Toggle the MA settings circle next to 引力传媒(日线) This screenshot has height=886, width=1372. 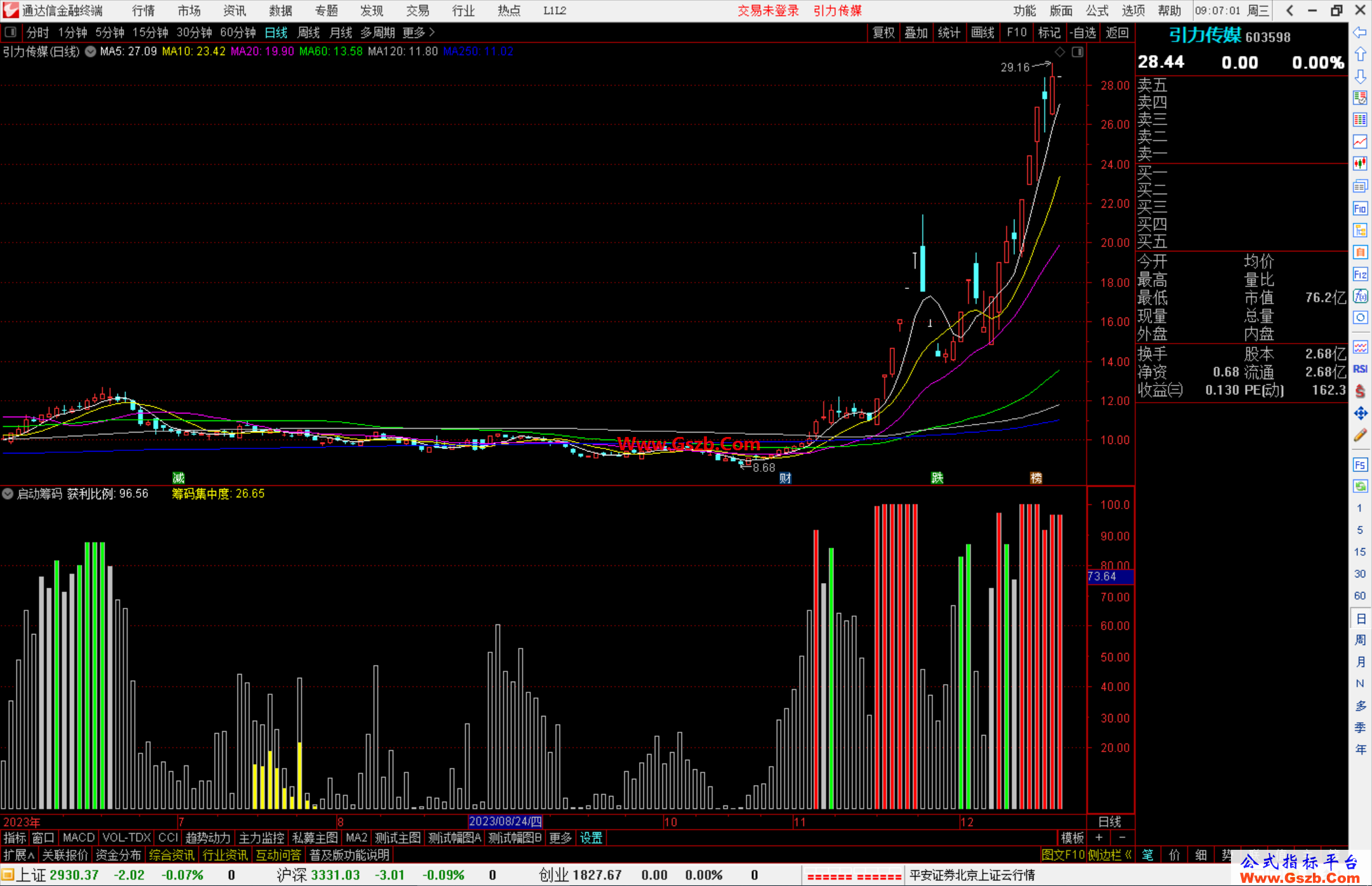pos(91,51)
